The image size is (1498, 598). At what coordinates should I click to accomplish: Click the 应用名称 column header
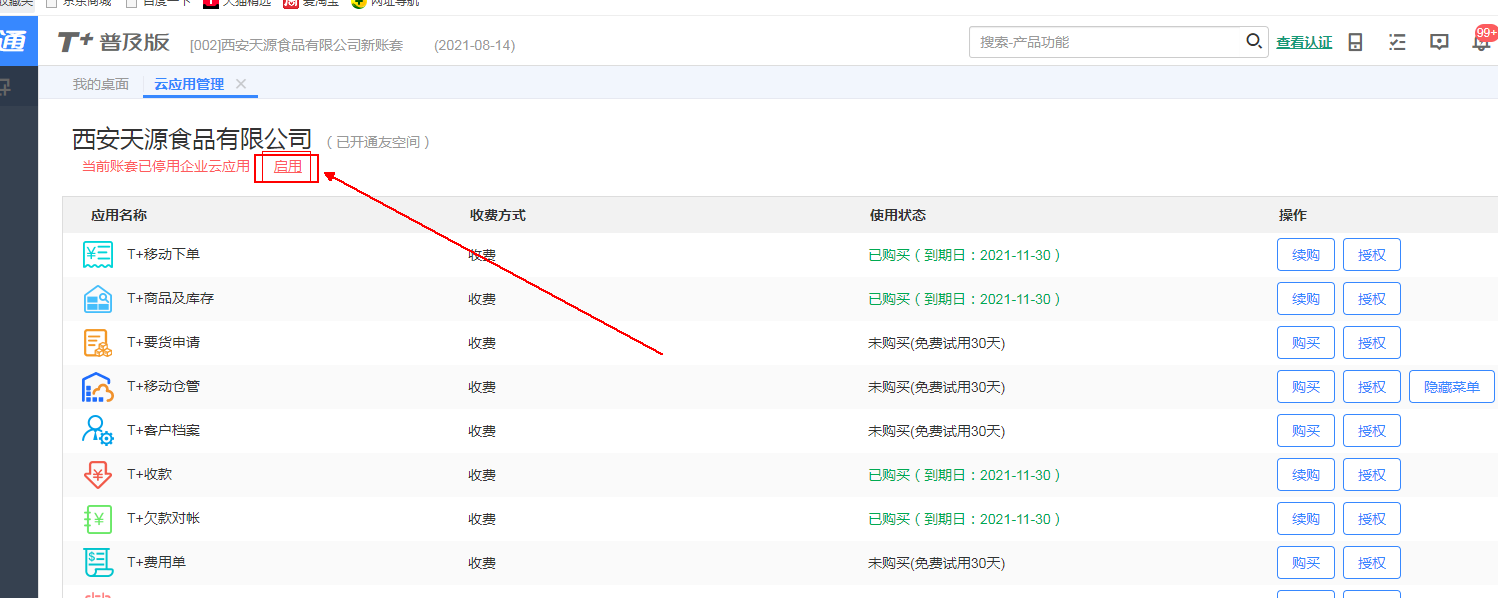(x=119, y=215)
